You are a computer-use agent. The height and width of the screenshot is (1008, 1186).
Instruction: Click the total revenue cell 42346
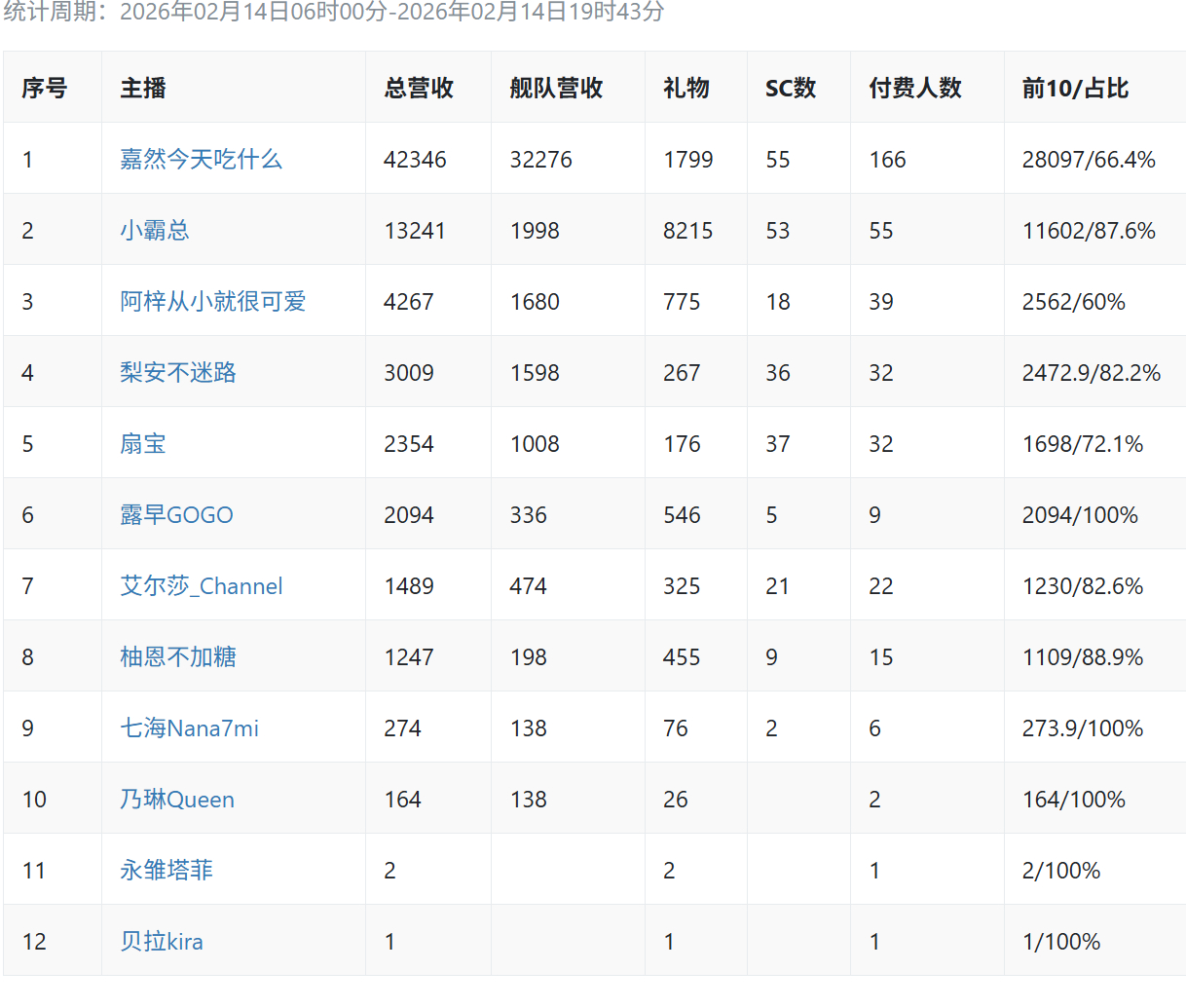click(415, 159)
